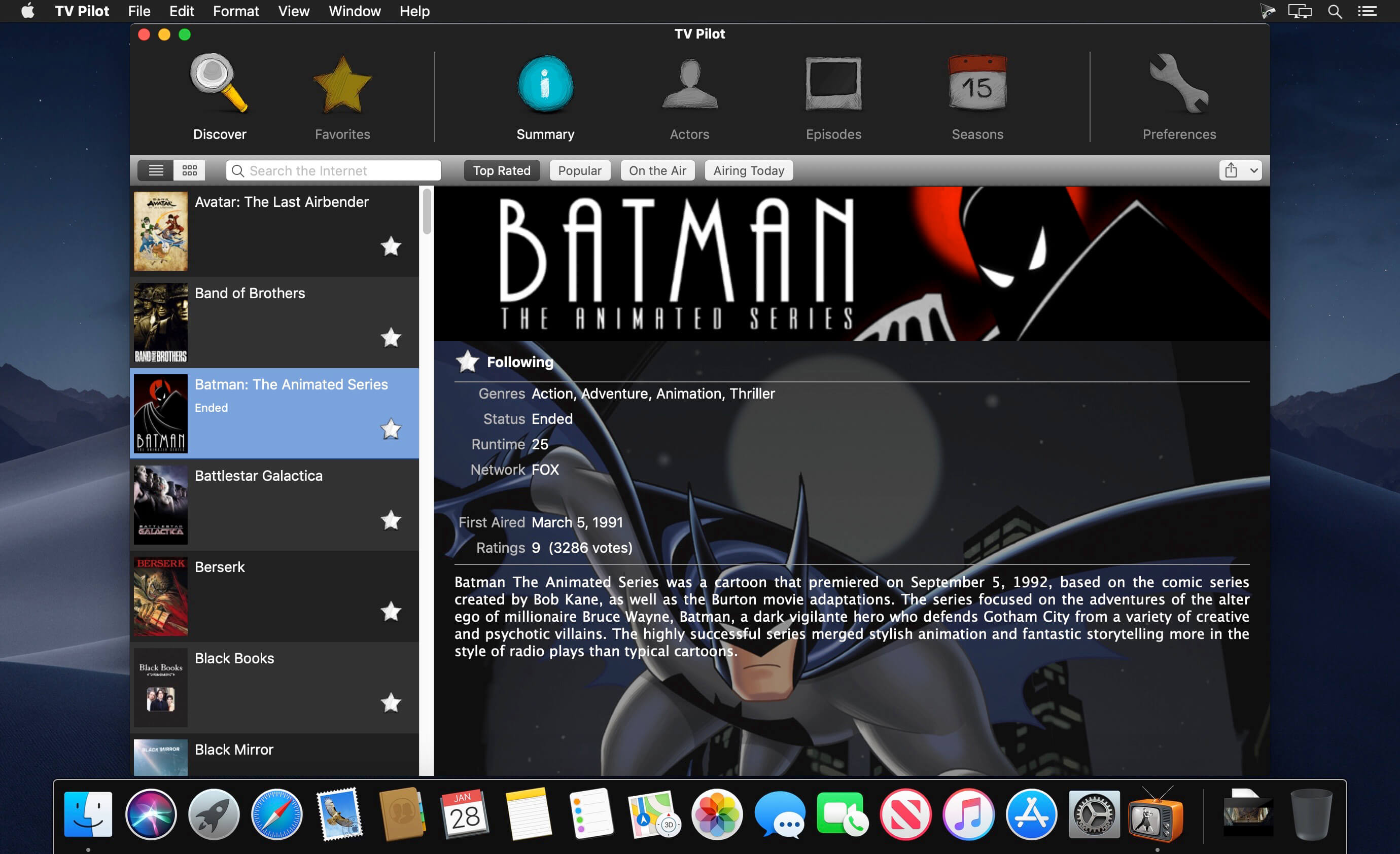Open the Format menu
This screenshot has width=1400, height=854.
236,11
